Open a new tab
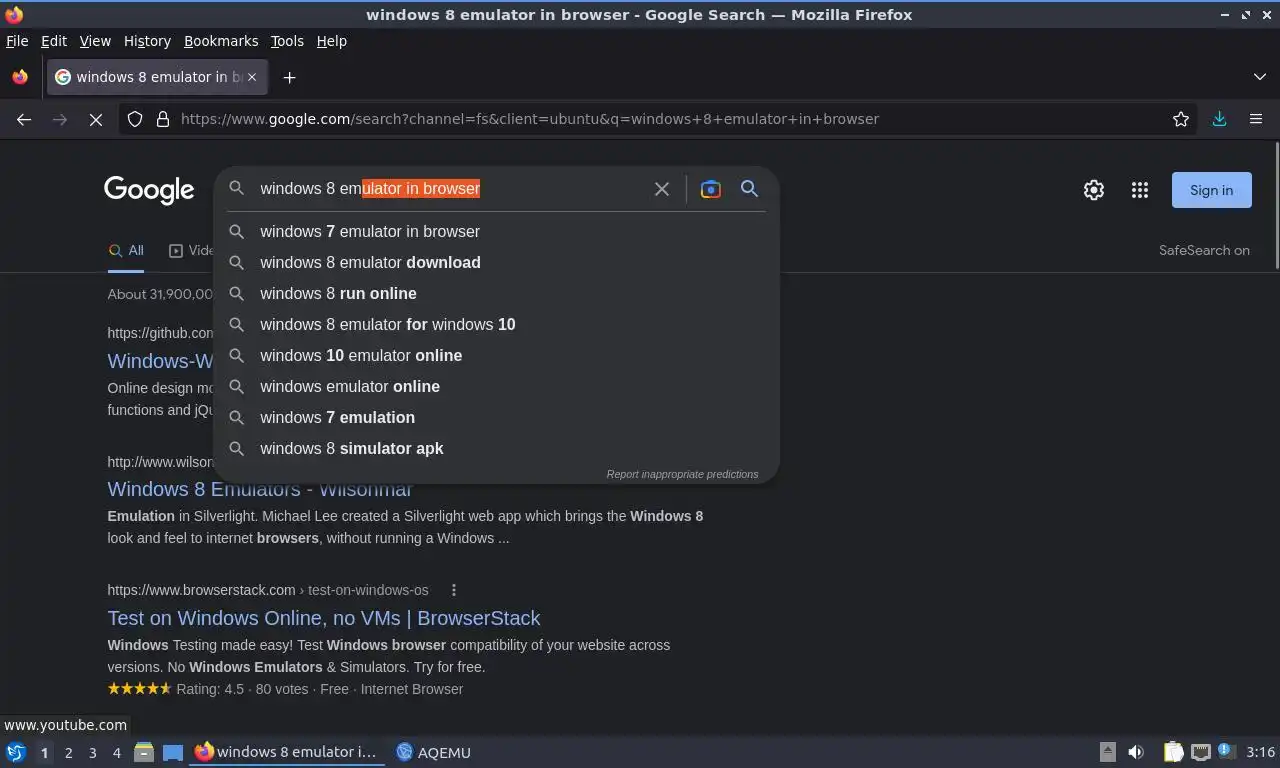The image size is (1280, 768). pos(289,77)
